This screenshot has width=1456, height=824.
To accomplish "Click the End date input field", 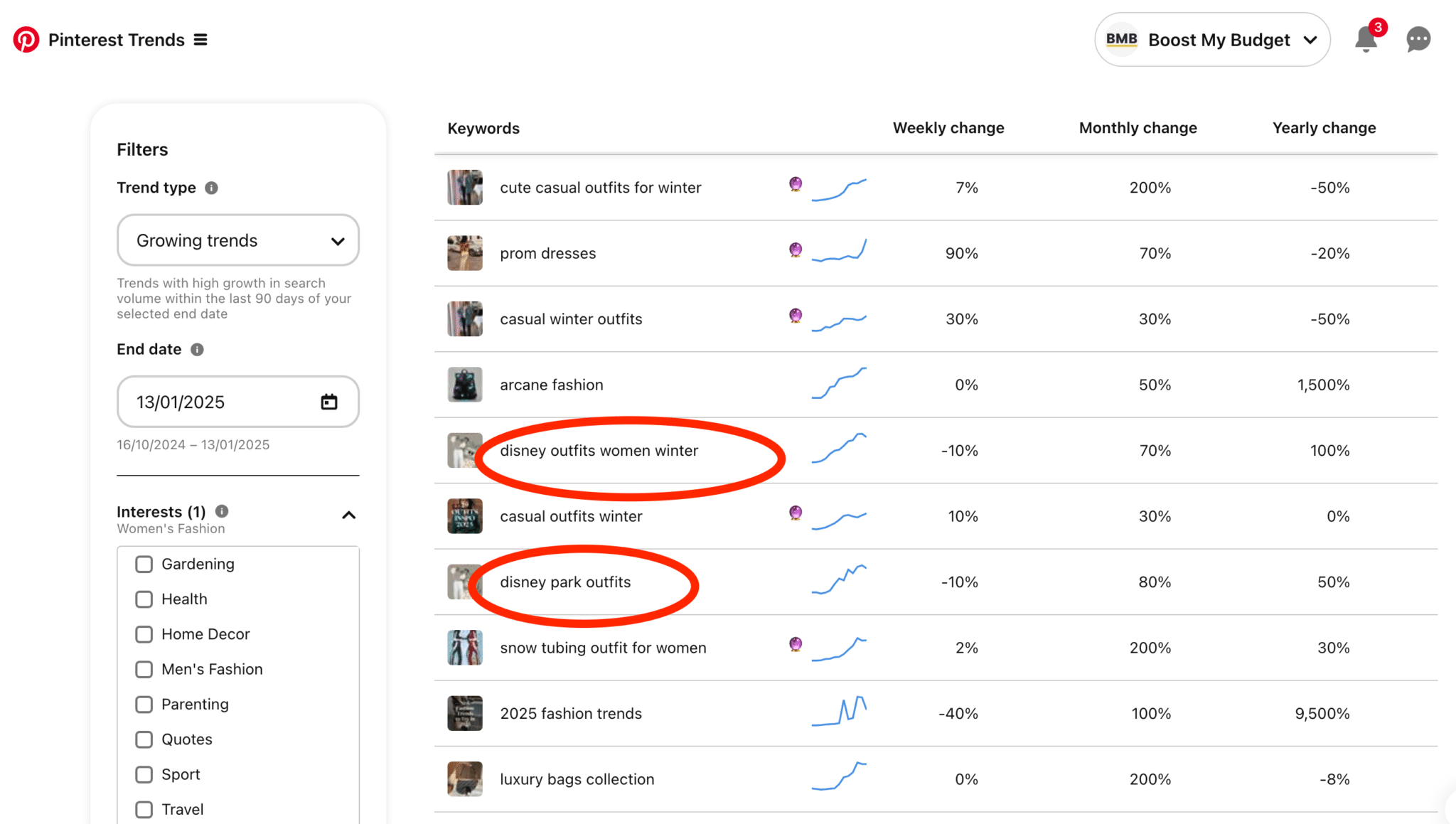I will (238, 402).
